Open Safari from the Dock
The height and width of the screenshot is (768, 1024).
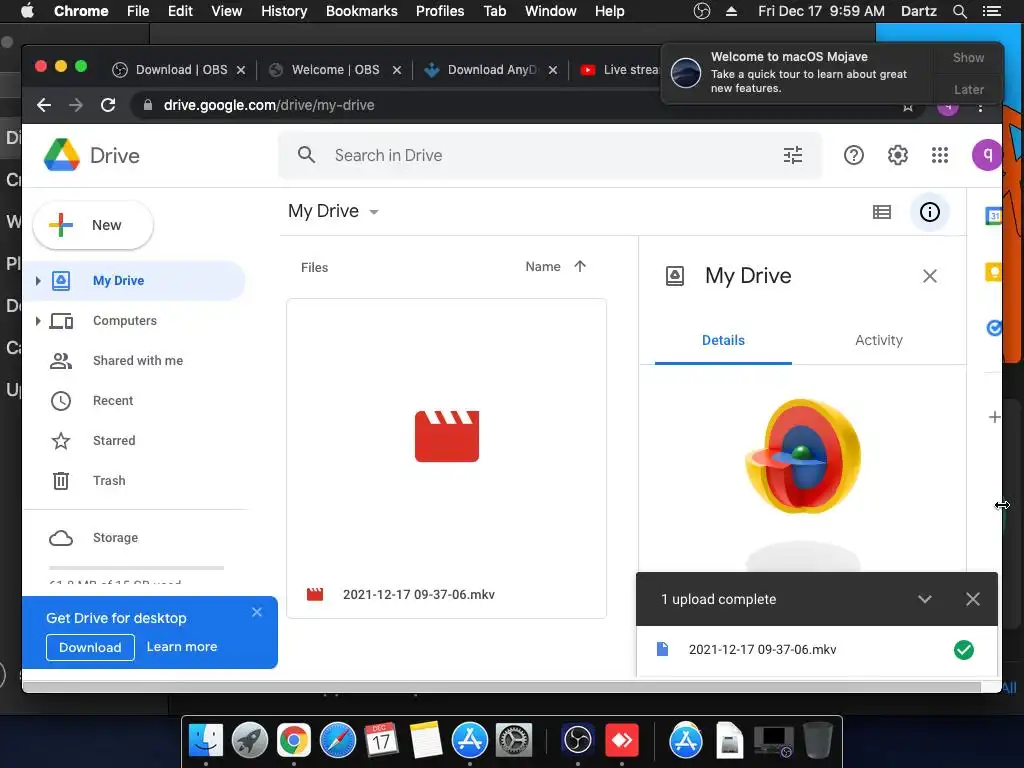[x=338, y=741]
